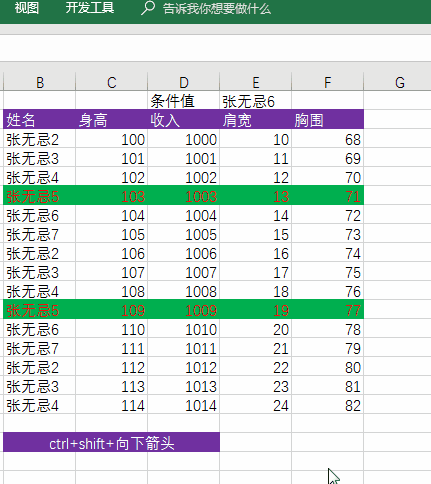Click the red 71 cell in green row
Viewport: 431px width, 484px height.
click(328, 196)
